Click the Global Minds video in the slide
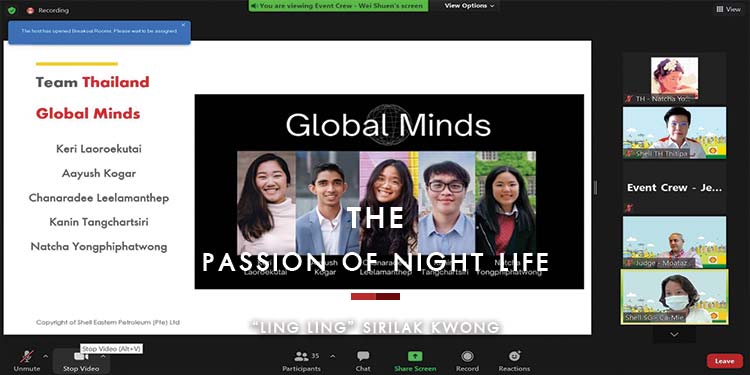 click(389, 191)
